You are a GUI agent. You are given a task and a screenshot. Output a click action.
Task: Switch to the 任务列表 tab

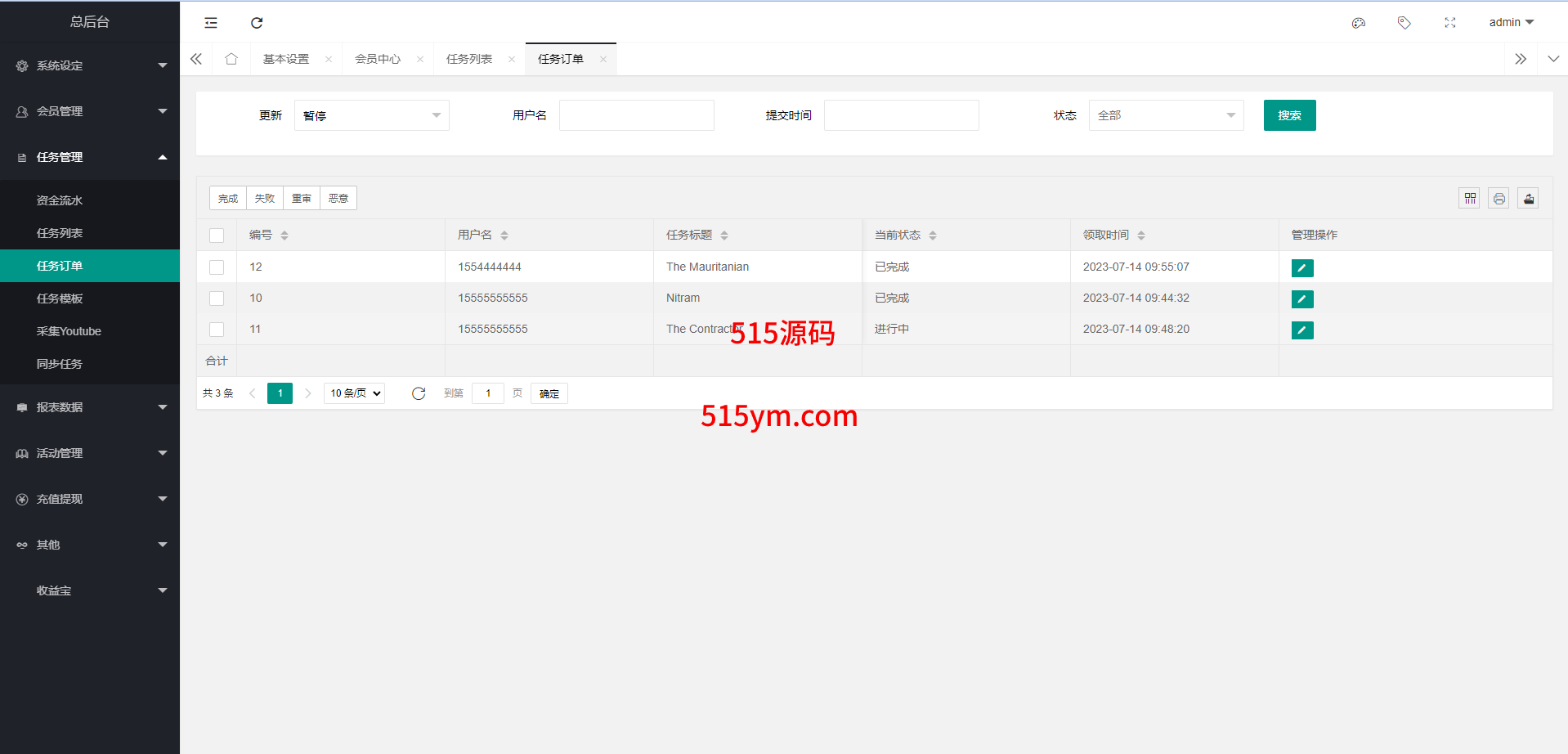[469, 59]
